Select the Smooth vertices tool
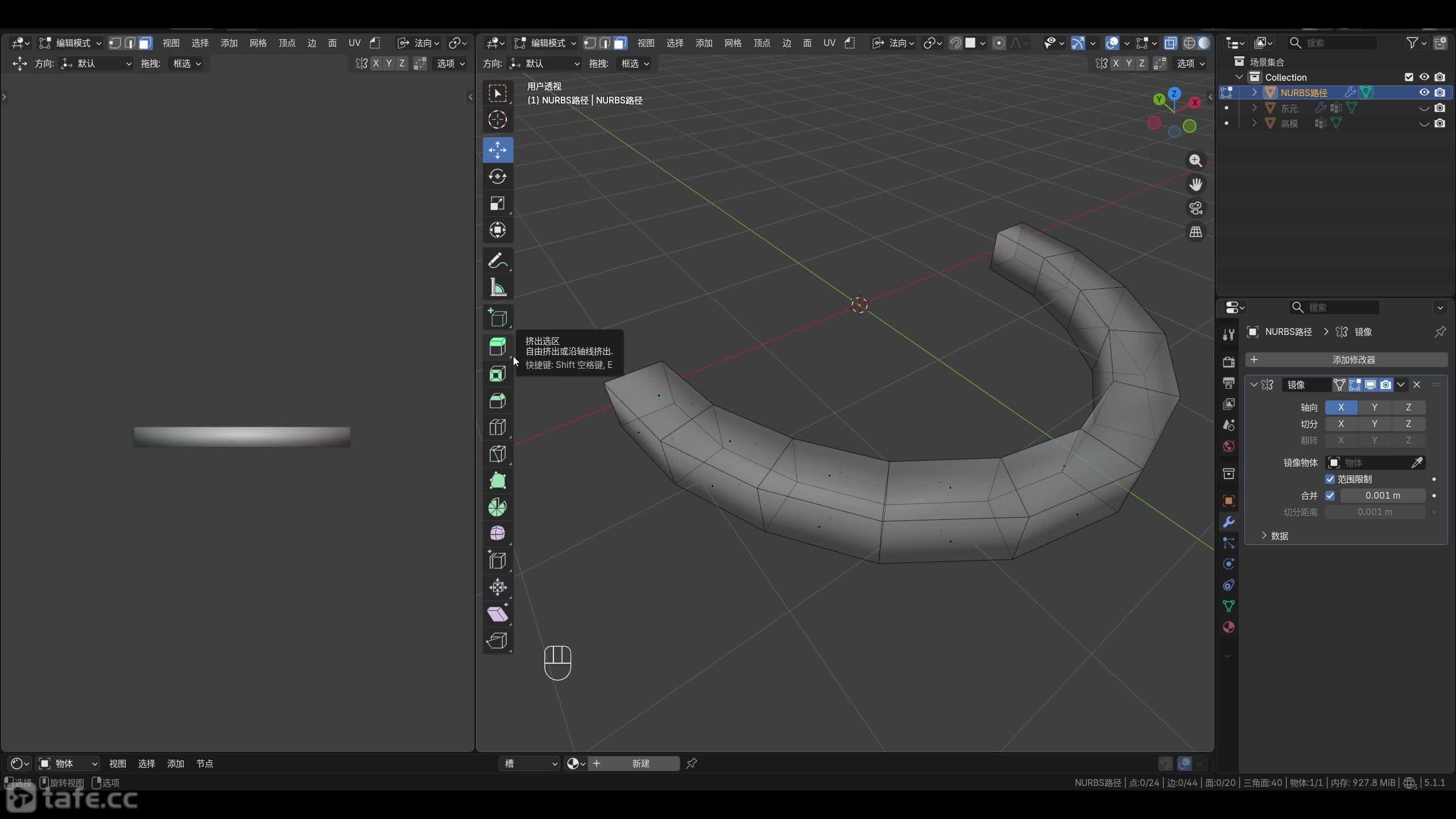This screenshot has width=1456, height=819. coord(498,533)
